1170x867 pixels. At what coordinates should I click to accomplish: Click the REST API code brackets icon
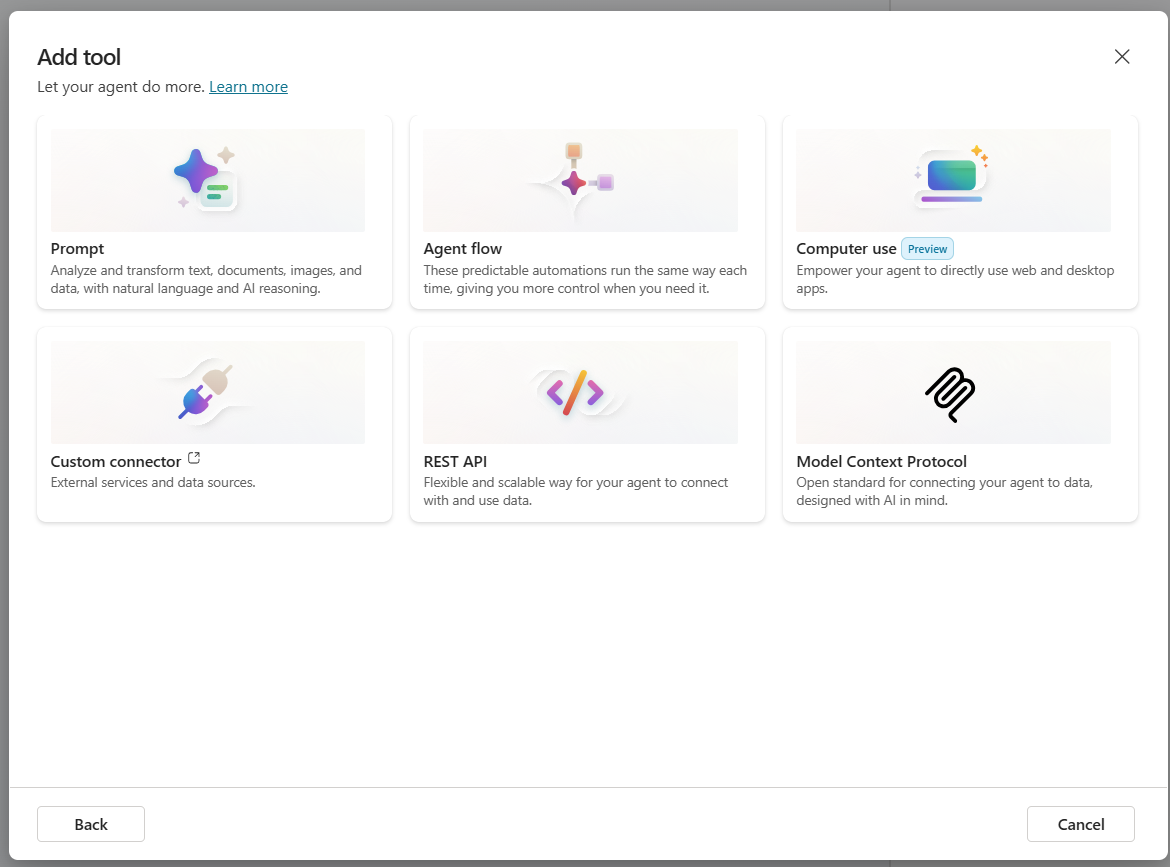coord(575,392)
